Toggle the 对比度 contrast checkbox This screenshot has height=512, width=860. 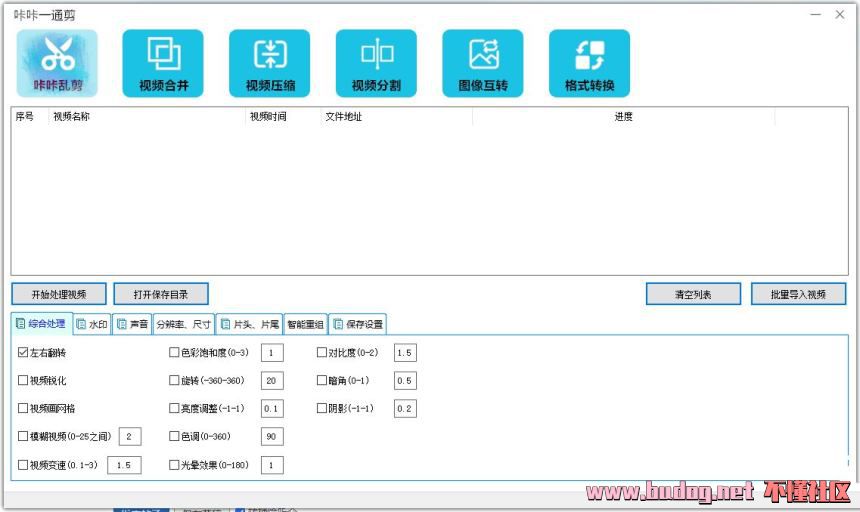322,353
